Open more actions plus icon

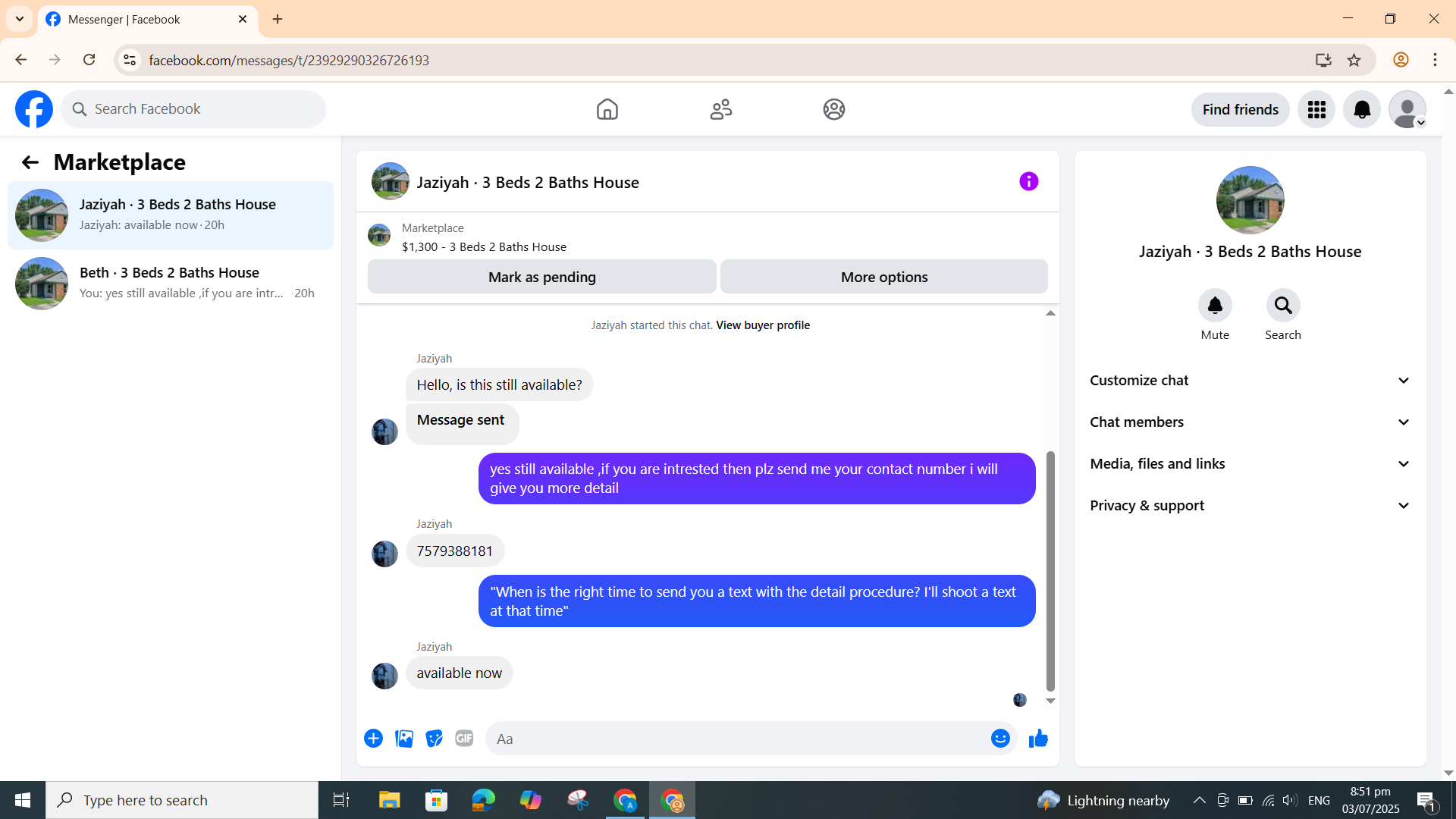pyautogui.click(x=373, y=739)
